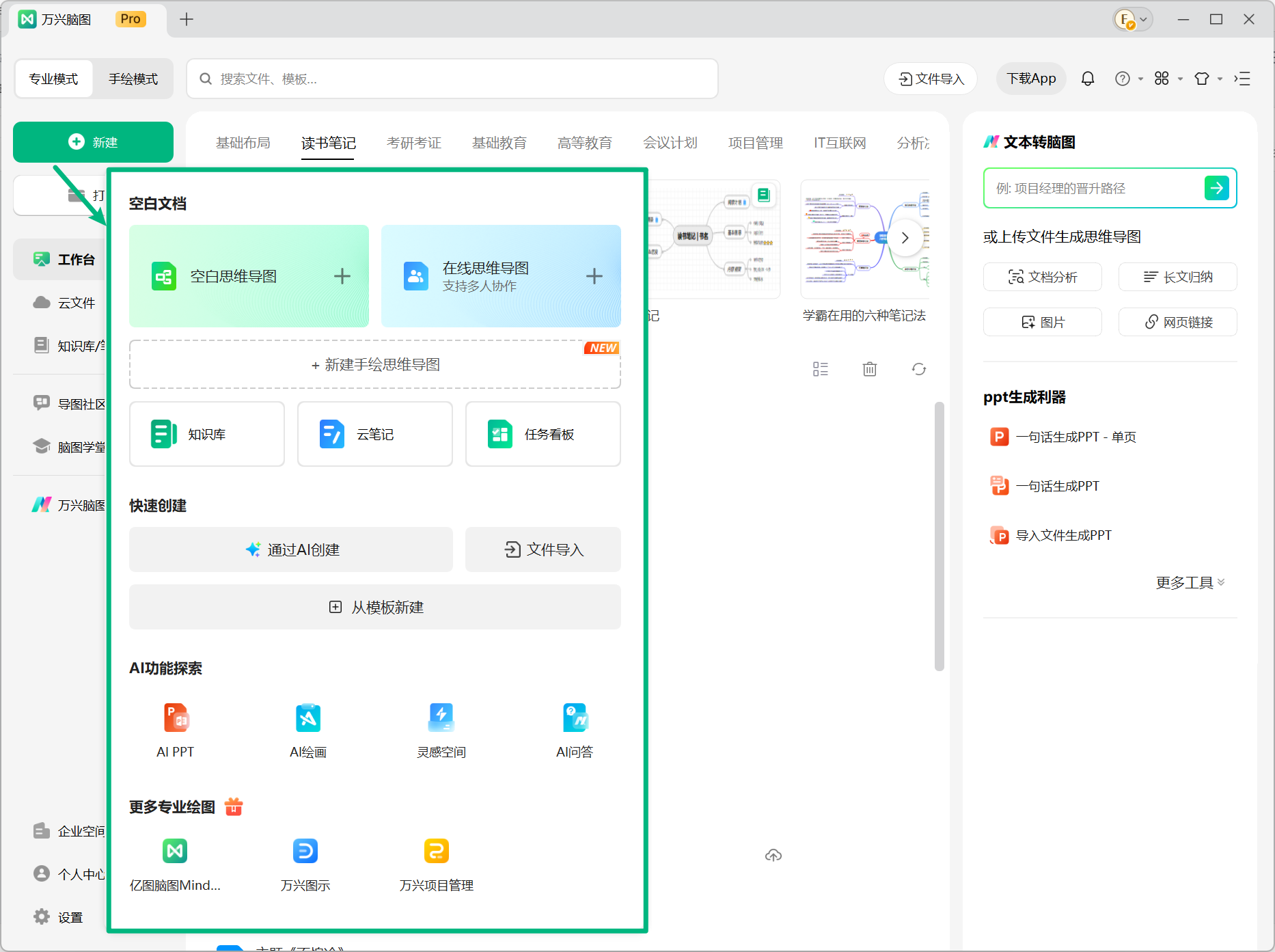Click the vertical scrollbar in file list
The height and width of the screenshot is (952, 1275).
point(940,536)
